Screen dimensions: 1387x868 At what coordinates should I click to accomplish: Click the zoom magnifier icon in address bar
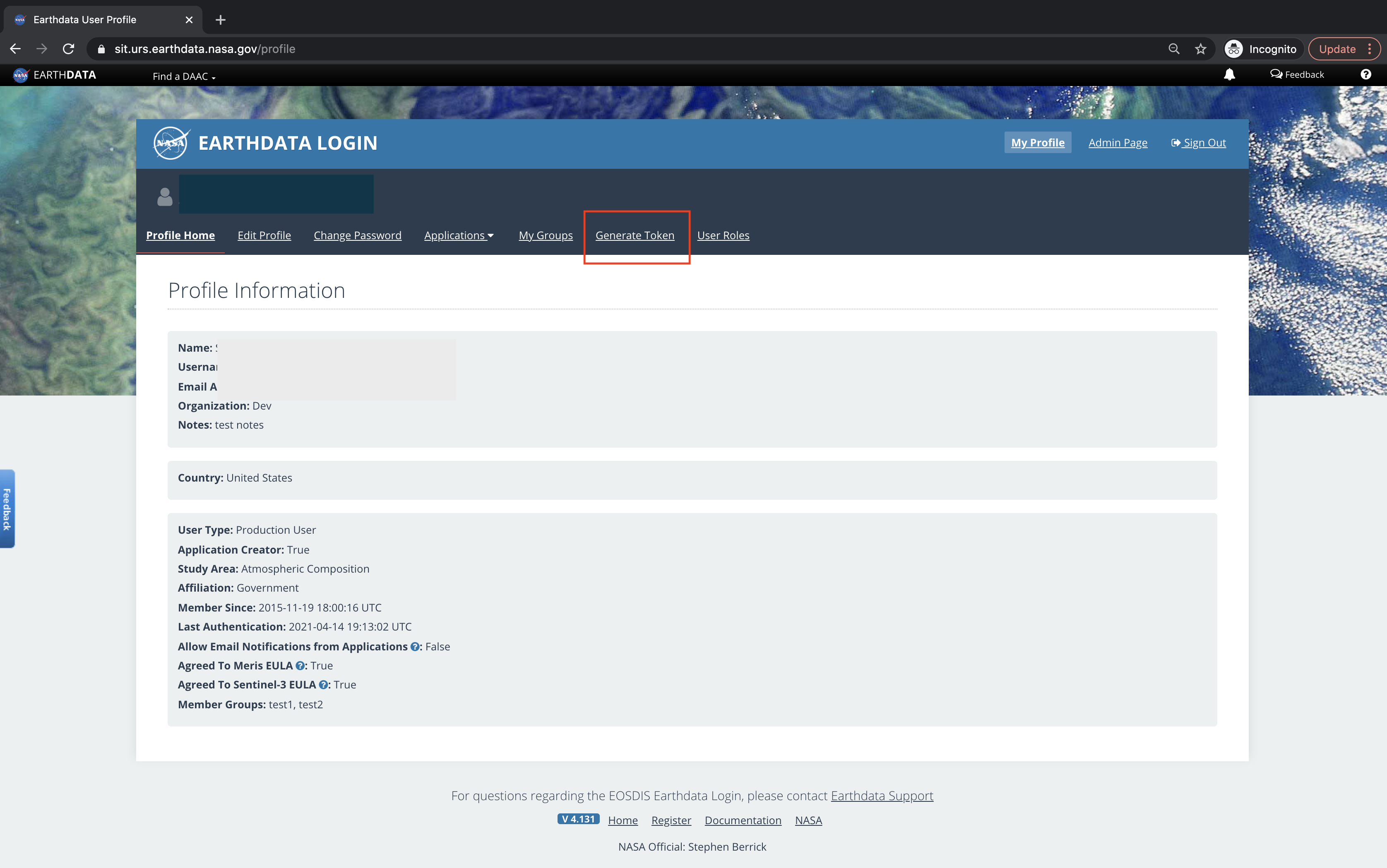coord(1174,49)
